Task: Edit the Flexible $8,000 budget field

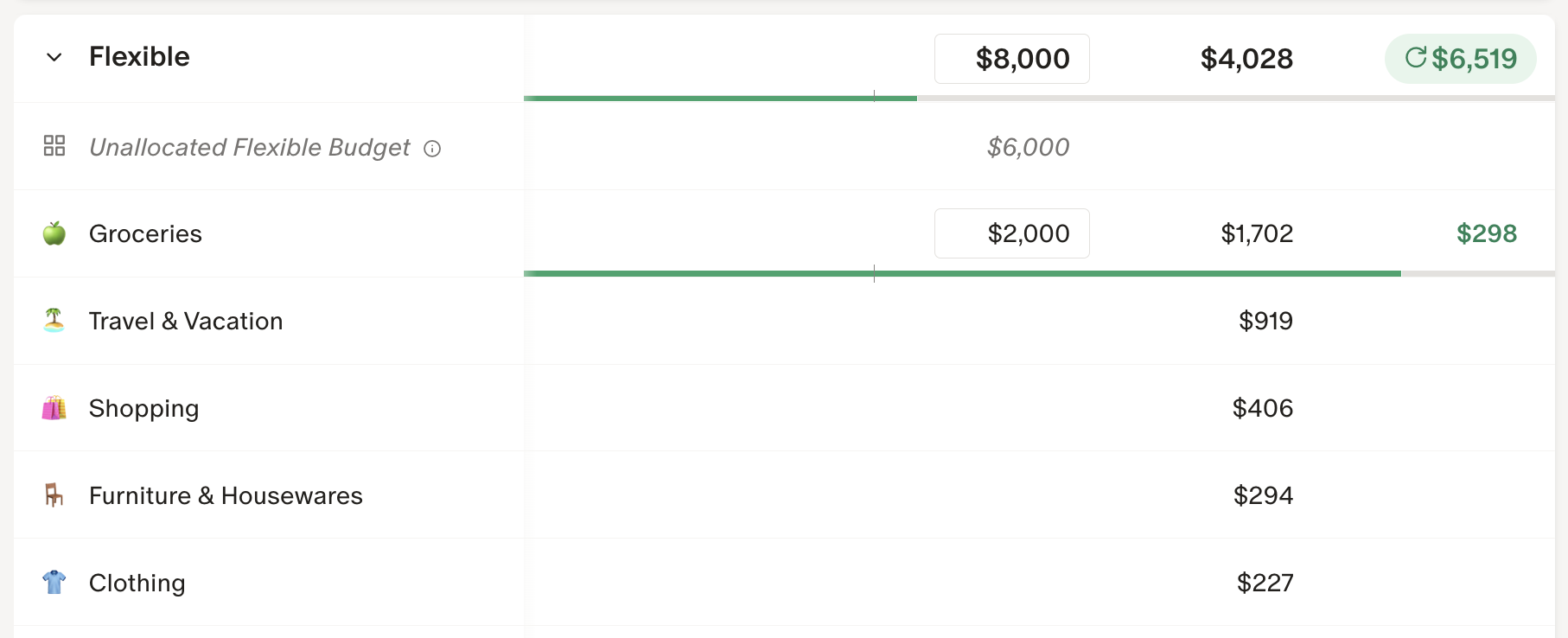Action: (1011, 59)
